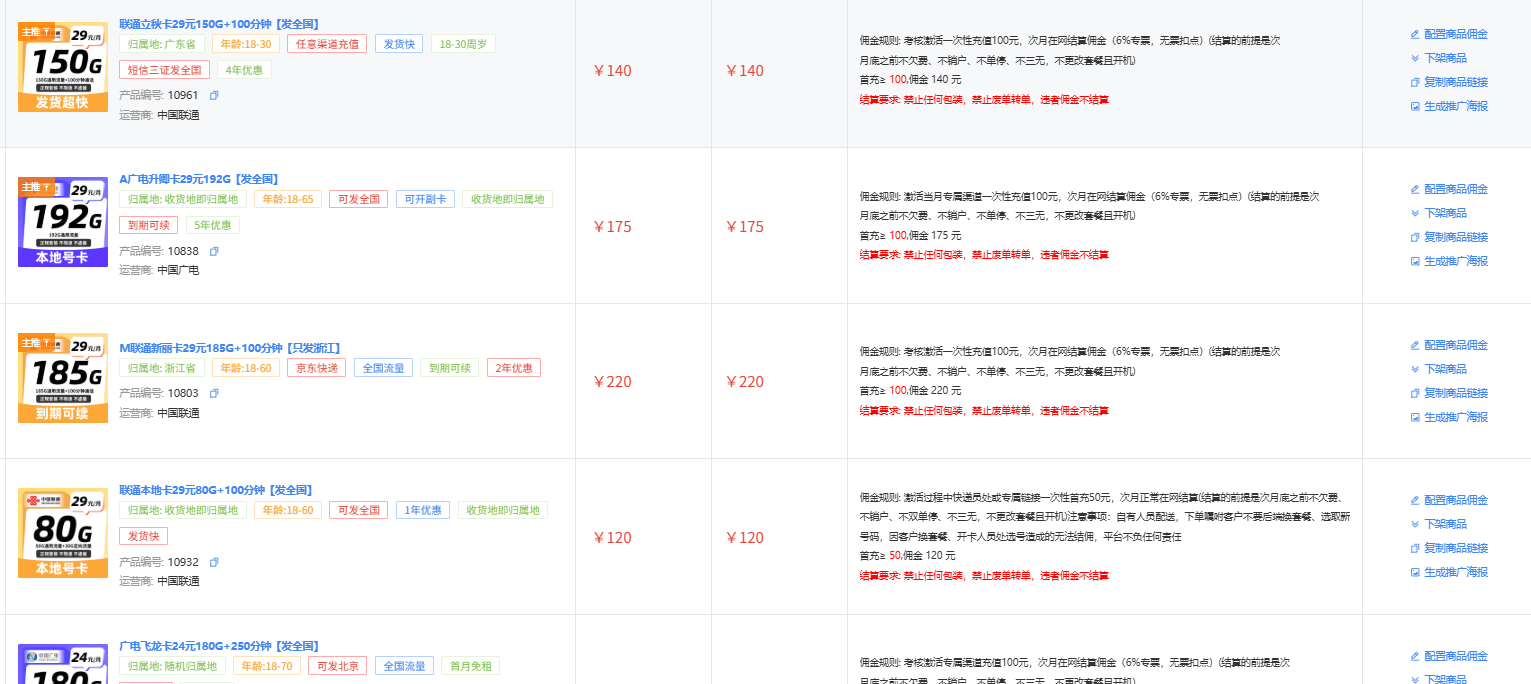The image size is (1531, 684).
Task: Click the 192G 本地号卡 product thumbnail
Action: [x=62, y=223]
